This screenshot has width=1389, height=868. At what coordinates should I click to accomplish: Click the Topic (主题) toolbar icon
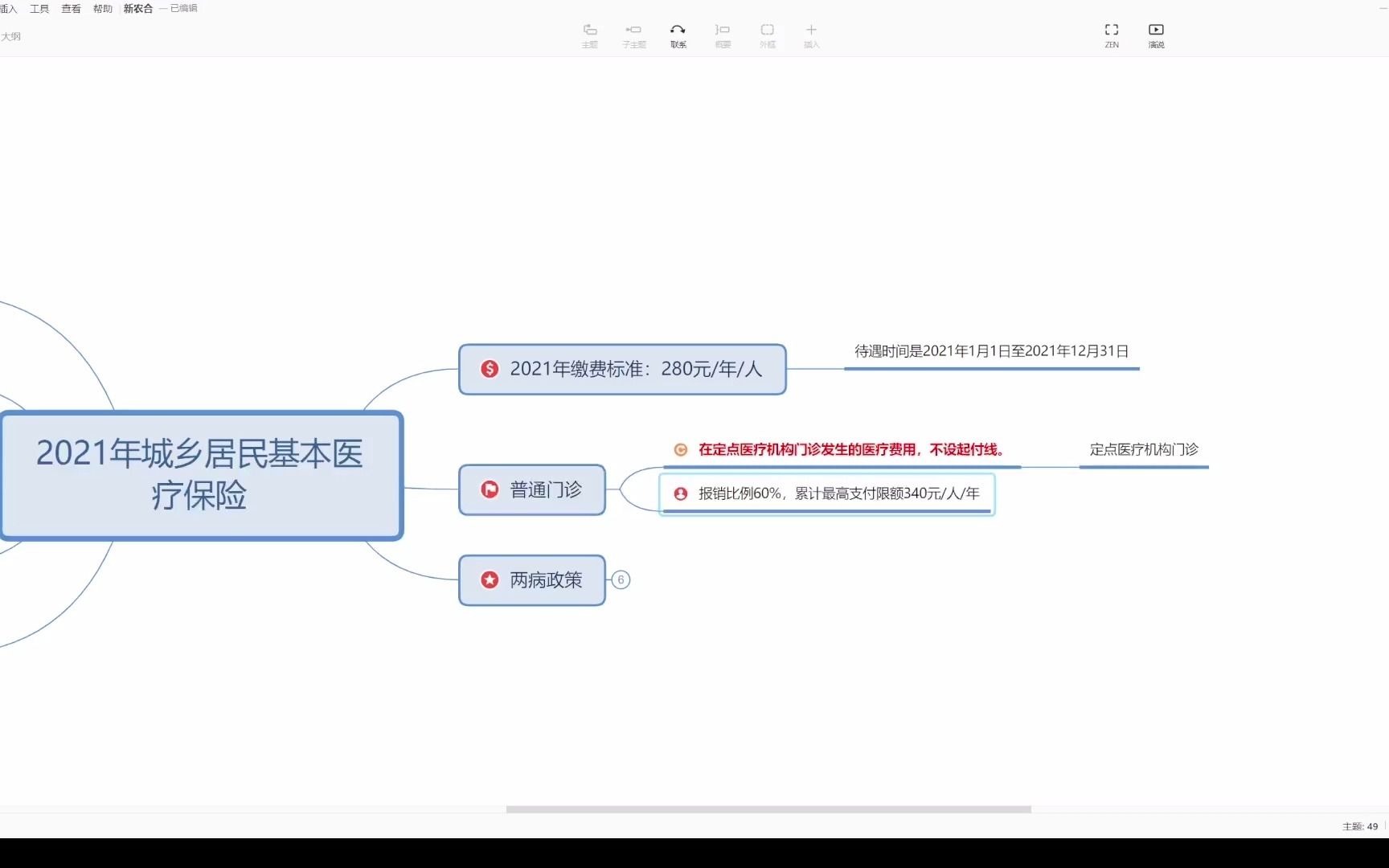click(589, 35)
